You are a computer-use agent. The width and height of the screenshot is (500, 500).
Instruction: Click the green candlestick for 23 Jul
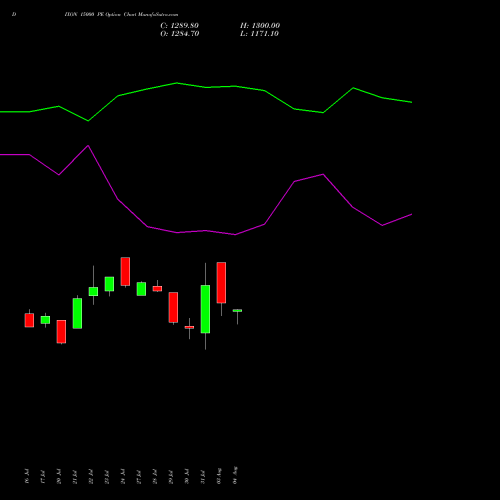point(109,284)
